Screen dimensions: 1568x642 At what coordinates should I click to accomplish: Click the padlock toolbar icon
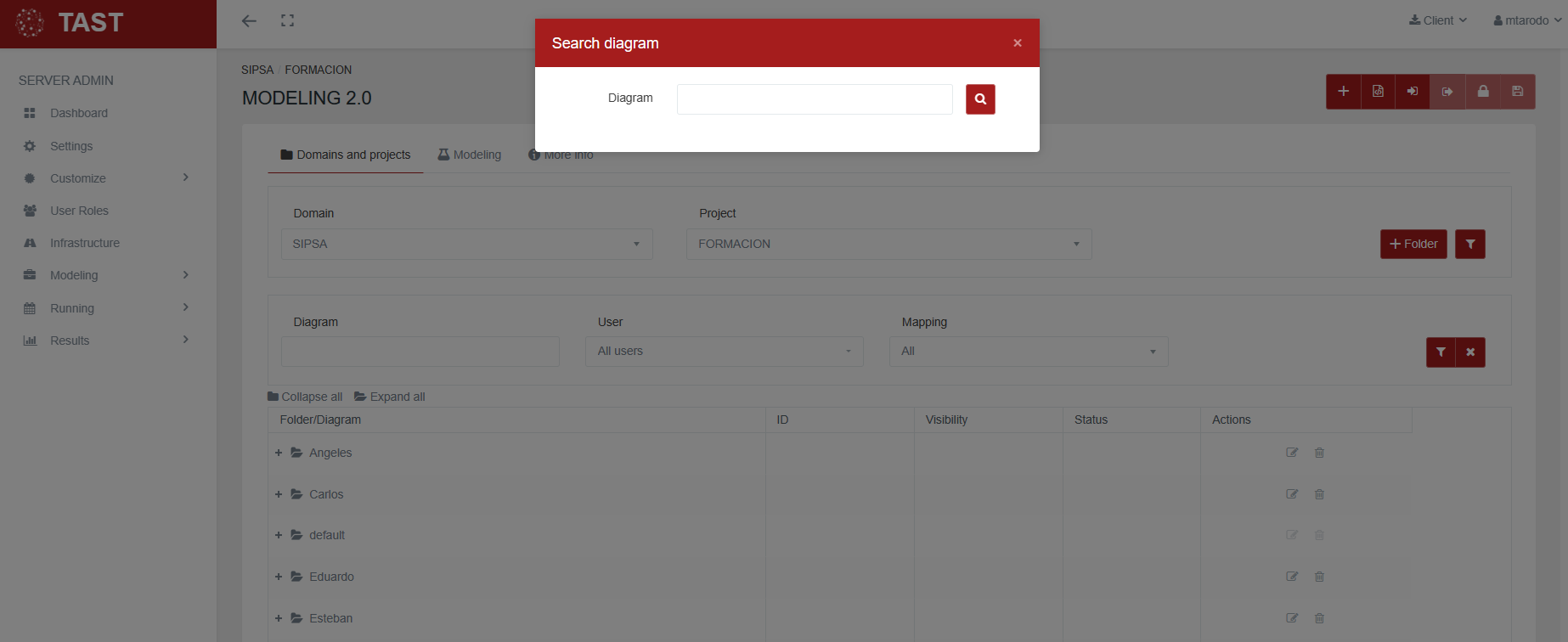pyautogui.click(x=1482, y=92)
